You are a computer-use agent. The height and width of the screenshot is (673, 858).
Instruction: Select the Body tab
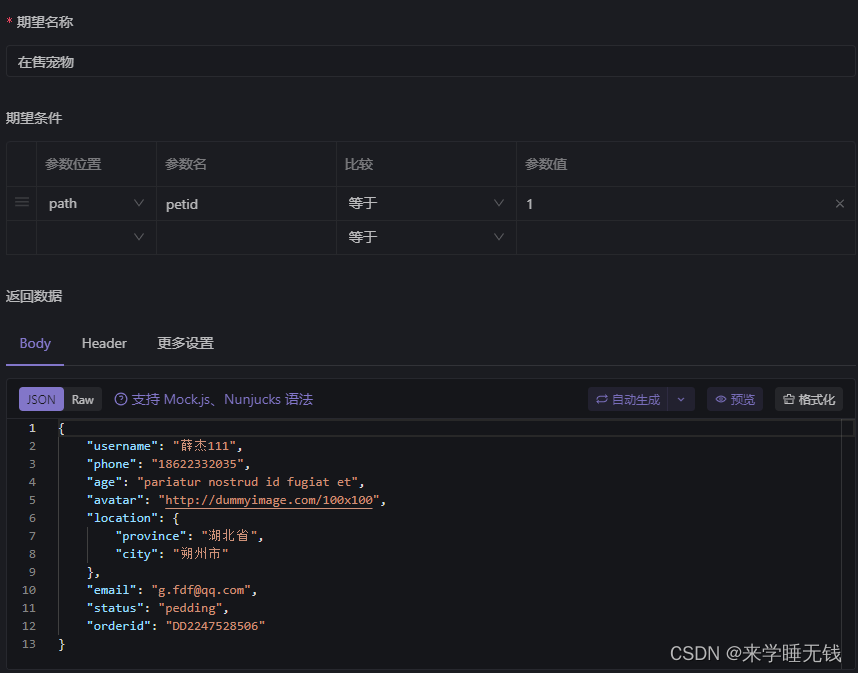pos(34,343)
